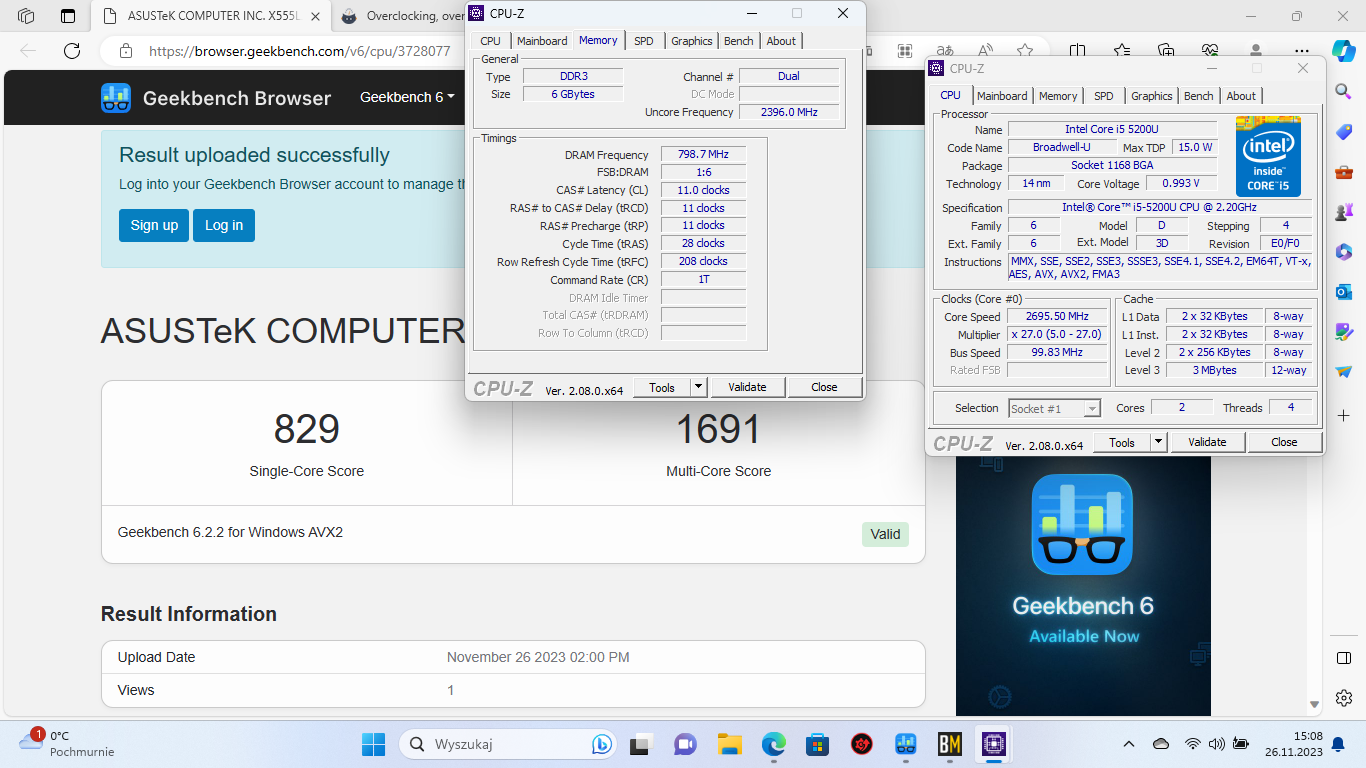This screenshot has height=768, width=1366.
Task: Open Edge browser essentials heart icon
Action: [1210, 51]
